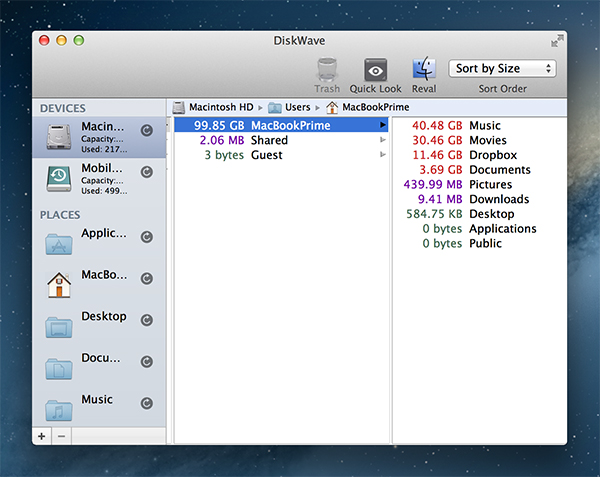Select the Desktop 584.75 KB entry
600x477 pixels.
coord(480,214)
